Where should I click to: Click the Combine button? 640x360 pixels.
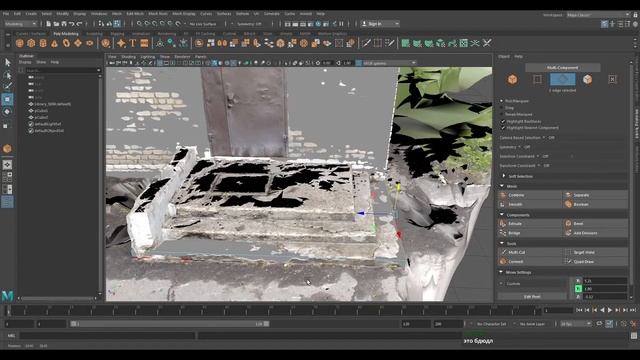tap(530, 195)
